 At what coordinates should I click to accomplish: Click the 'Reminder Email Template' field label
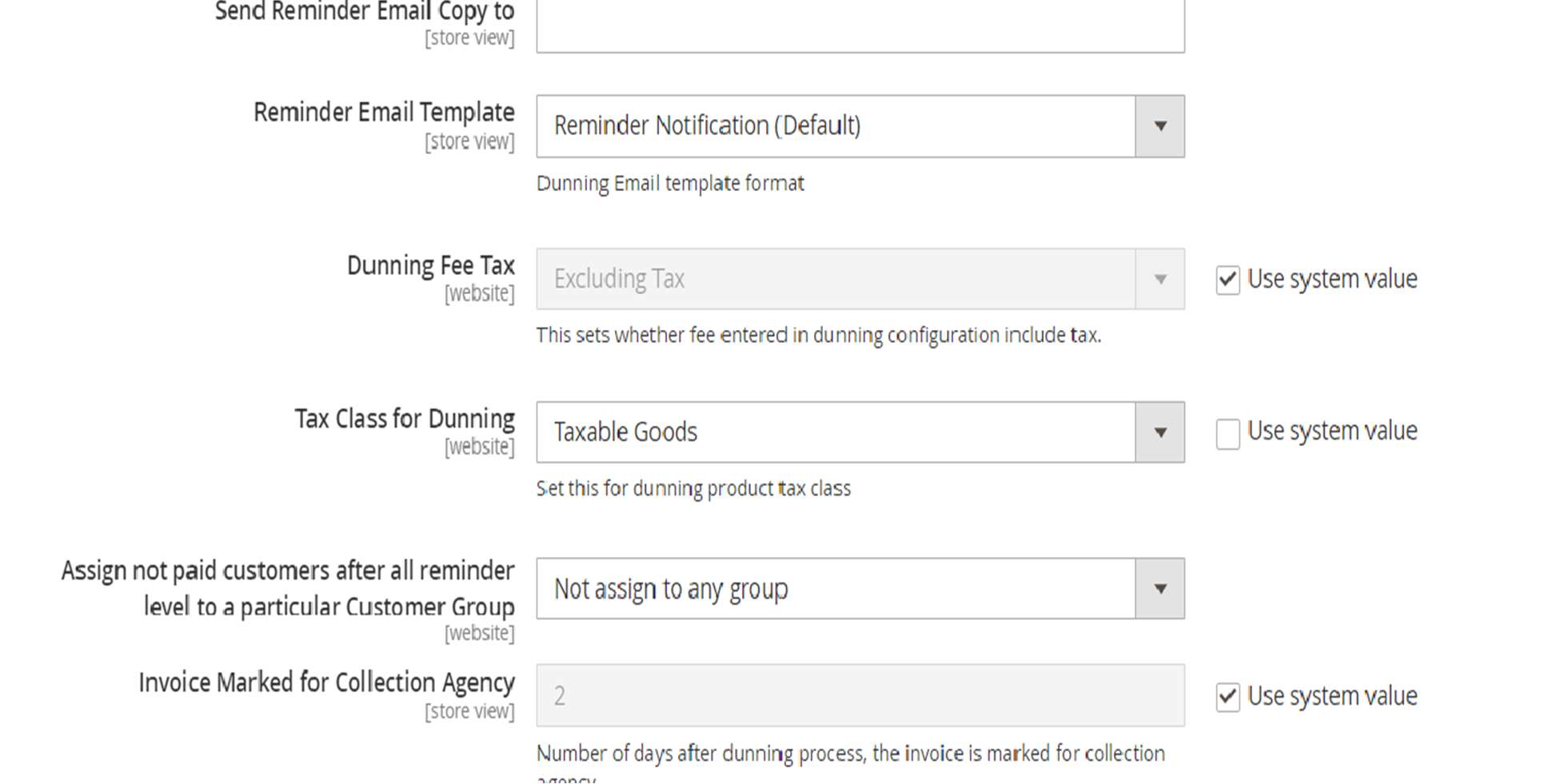tap(384, 113)
